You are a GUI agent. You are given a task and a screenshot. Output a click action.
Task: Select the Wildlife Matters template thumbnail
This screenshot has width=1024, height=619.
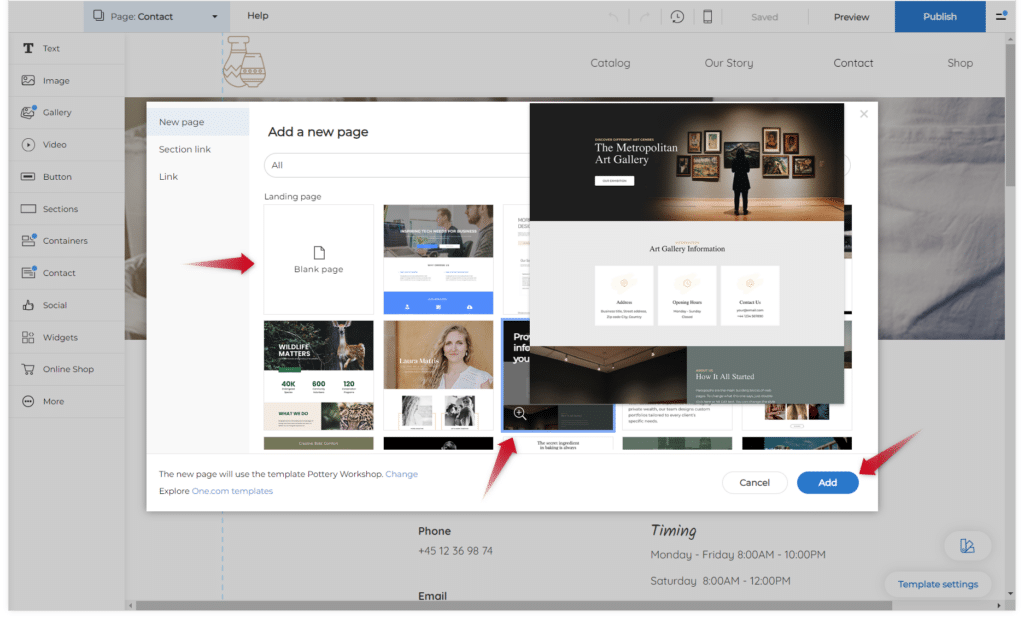coord(318,375)
